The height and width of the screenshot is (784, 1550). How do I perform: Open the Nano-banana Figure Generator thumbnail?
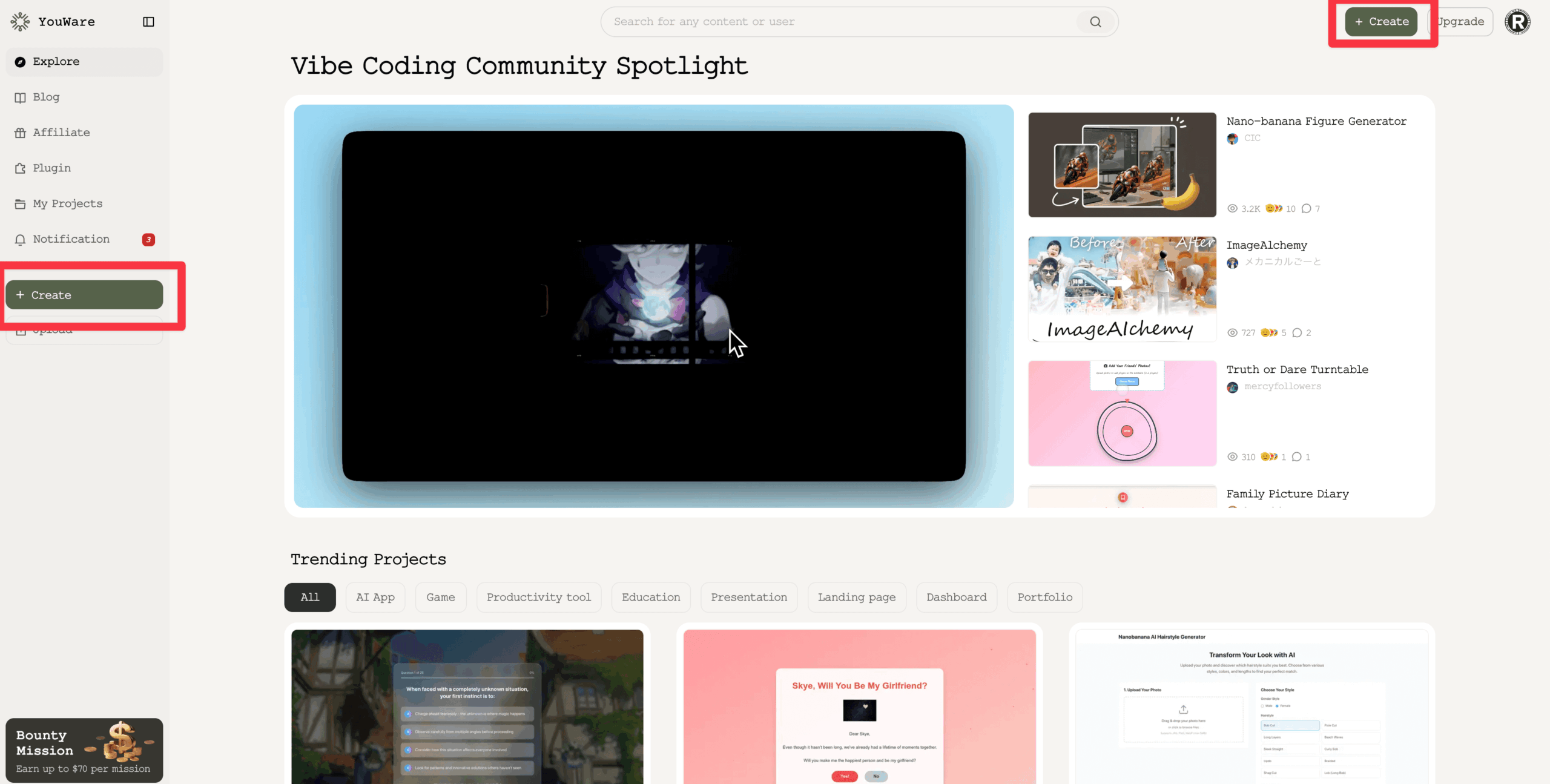[1122, 165]
